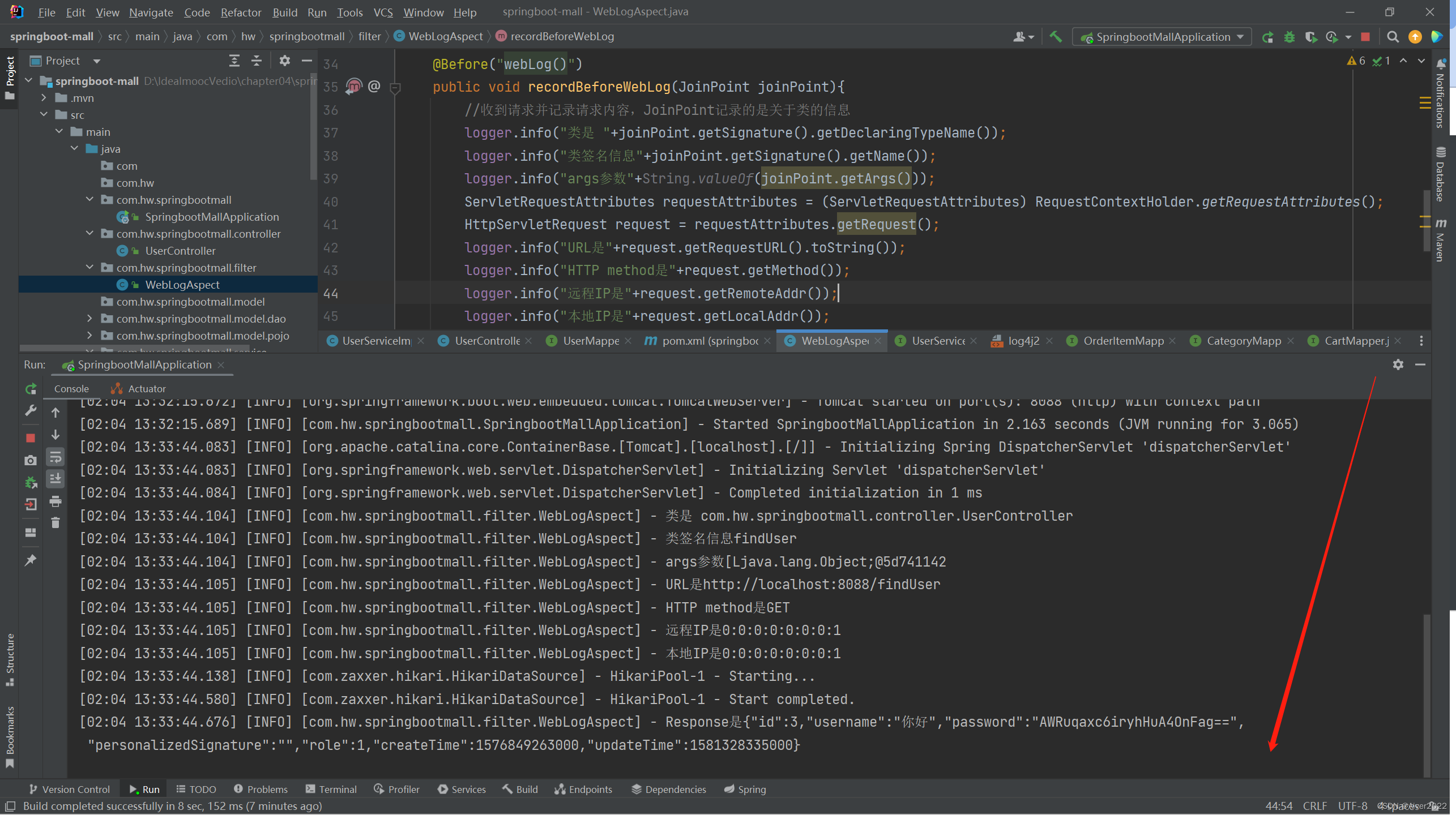Select UserController in project tree
The height and width of the screenshot is (815, 1456).
(x=180, y=251)
